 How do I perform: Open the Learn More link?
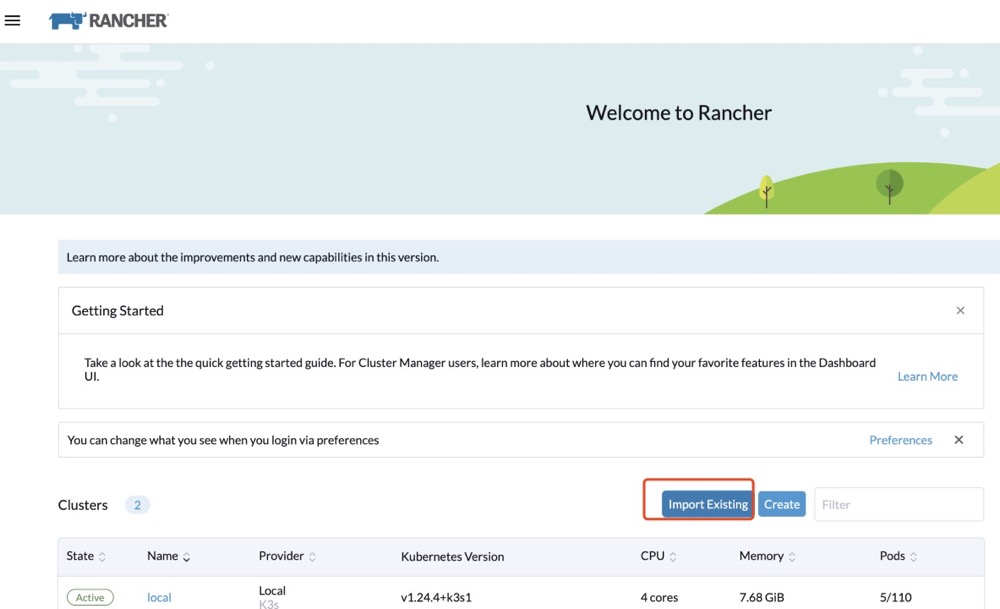click(x=927, y=376)
